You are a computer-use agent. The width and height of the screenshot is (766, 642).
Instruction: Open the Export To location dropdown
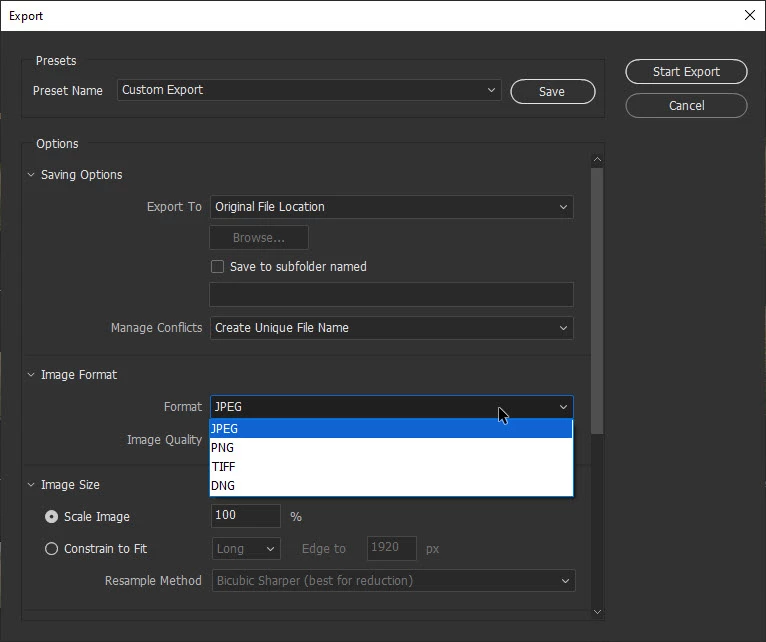click(391, 207)
